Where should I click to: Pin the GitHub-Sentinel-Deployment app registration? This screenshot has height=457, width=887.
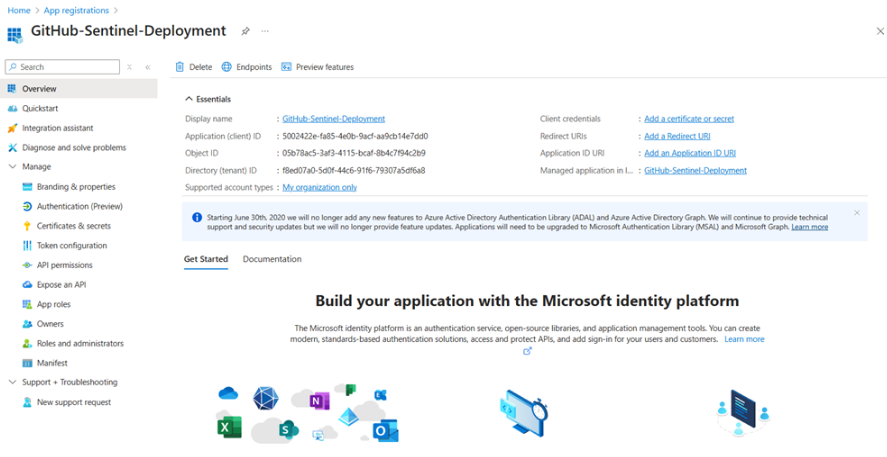coord(246,31)
